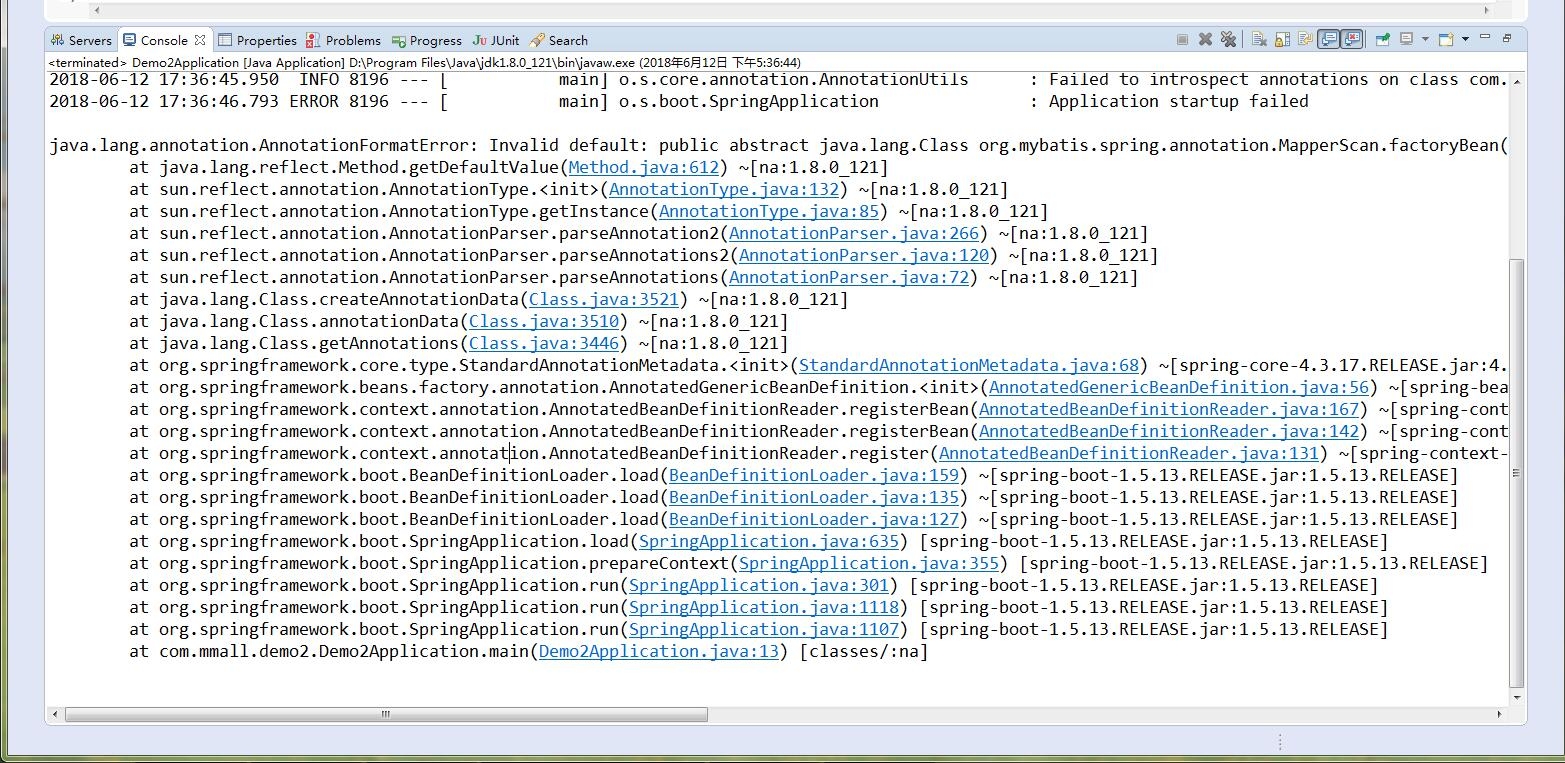Open the Properties tab

(258, 40)
